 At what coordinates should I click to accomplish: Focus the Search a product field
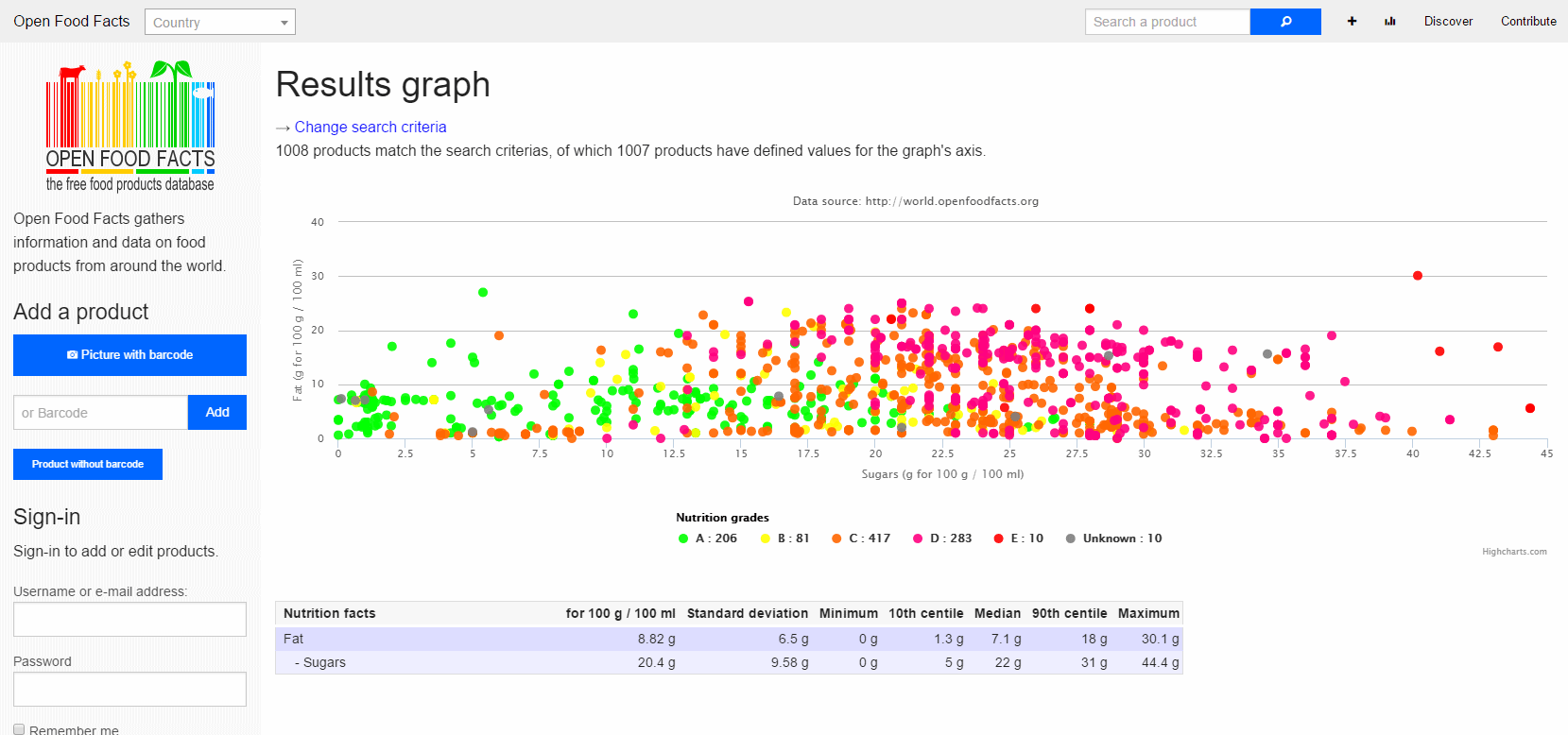coord(1166,22)
